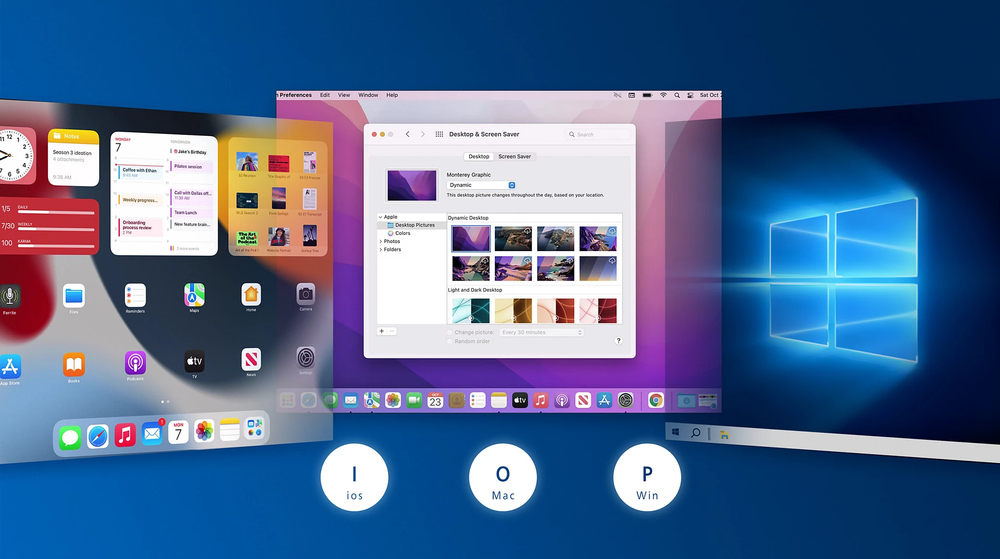Viewport: 1000px width, 559px height.
Task: Click the Windows Start button
Action: coord(676,433)
